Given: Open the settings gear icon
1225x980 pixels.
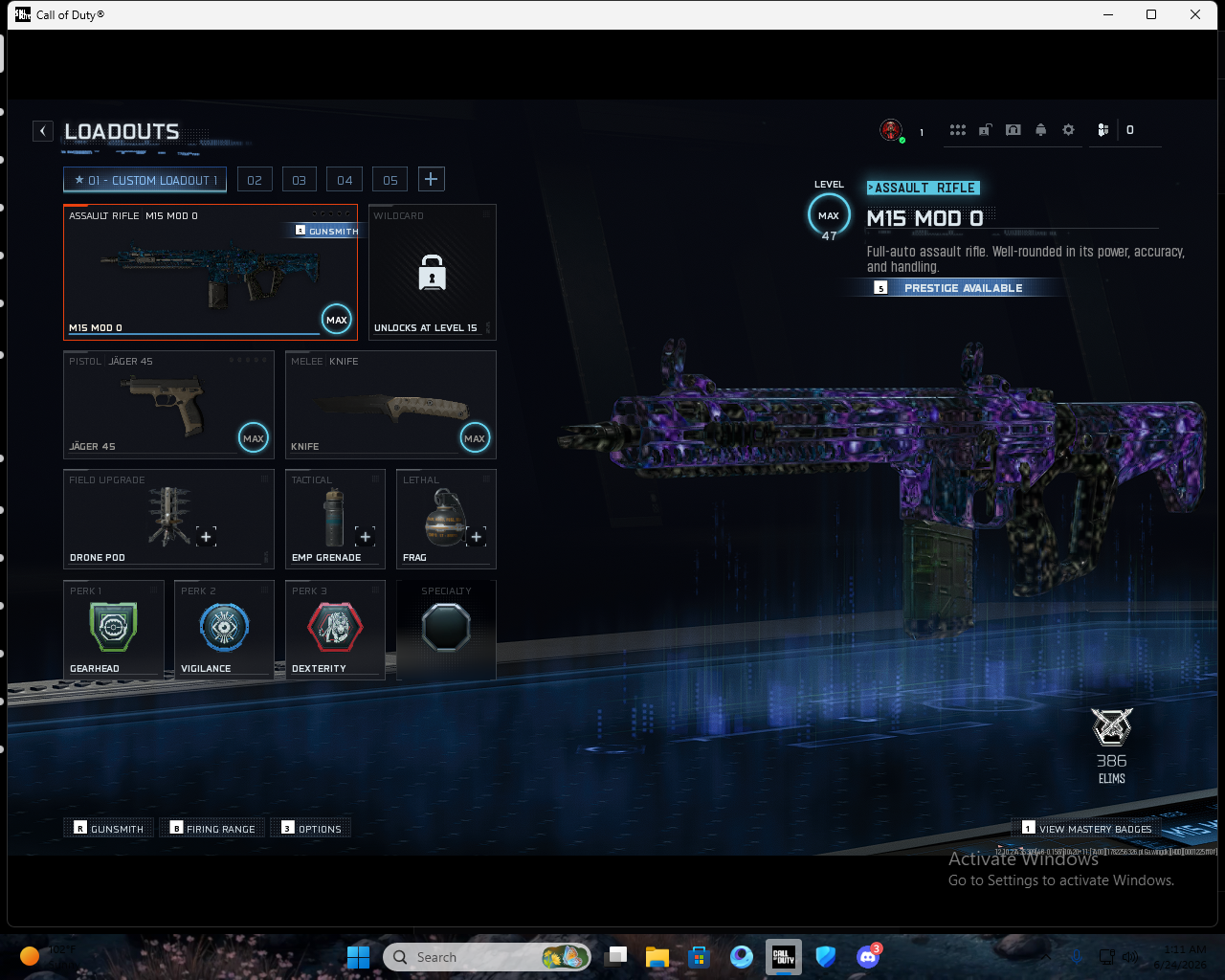Looking at the screenshot, I should pyautogui.click(x=1069, y=130).
